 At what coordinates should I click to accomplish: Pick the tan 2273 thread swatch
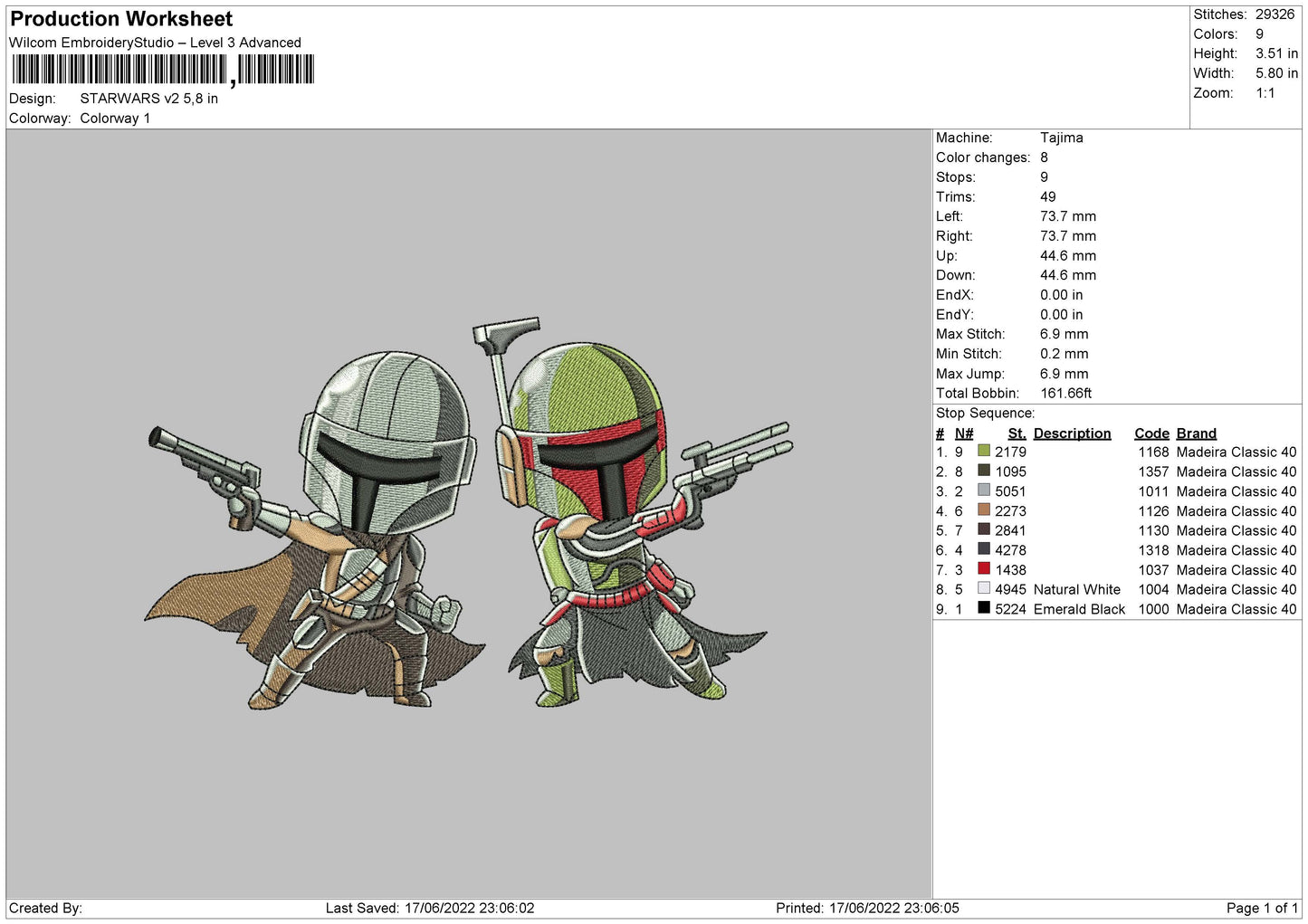point(984,510)
